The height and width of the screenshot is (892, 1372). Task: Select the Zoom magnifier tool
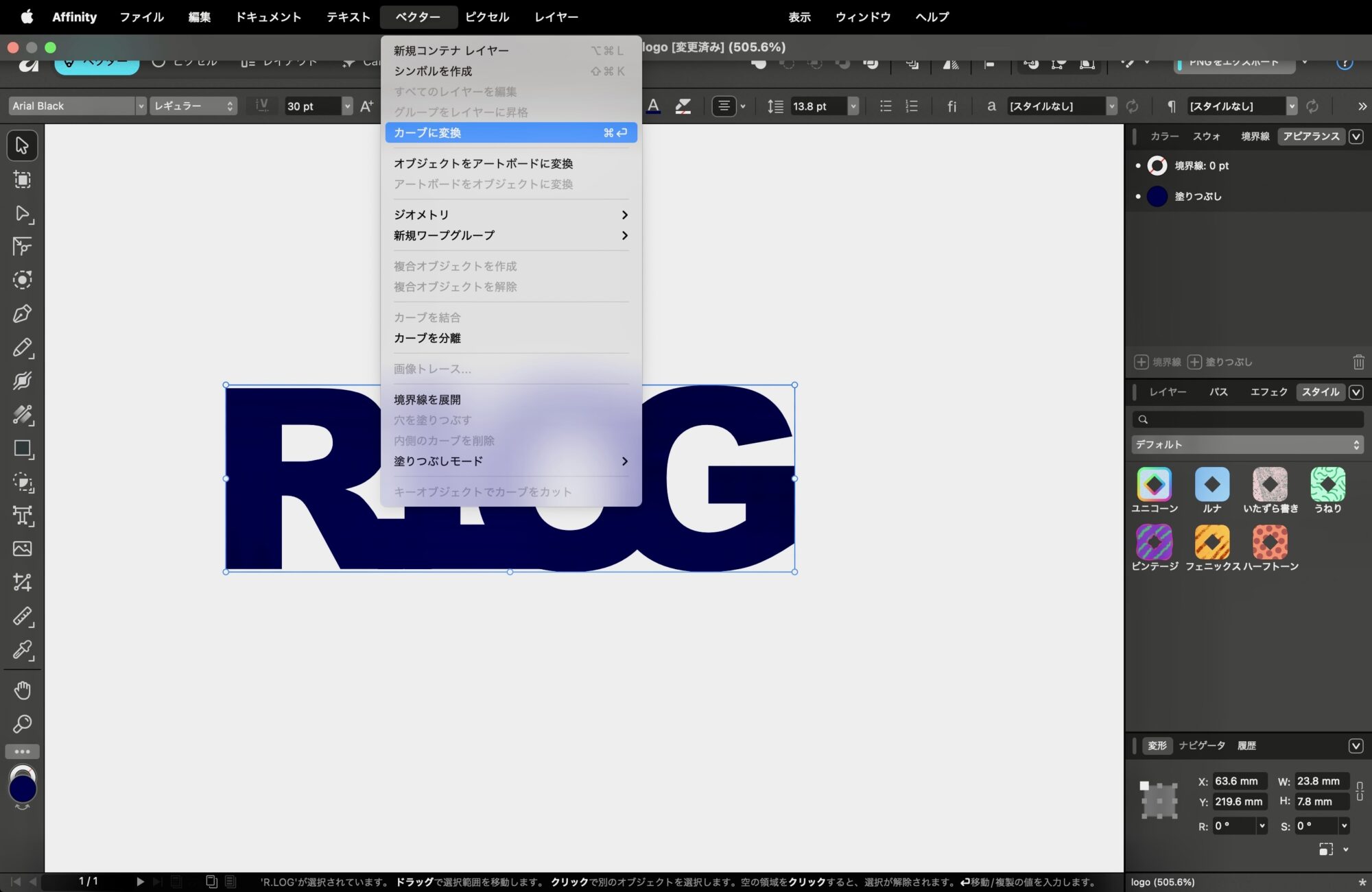tap(22, 724)
